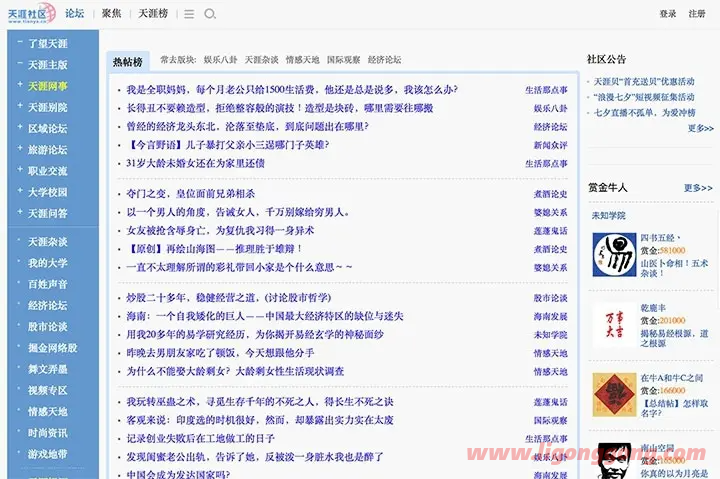Open user 四书五经 profile link

660,237
